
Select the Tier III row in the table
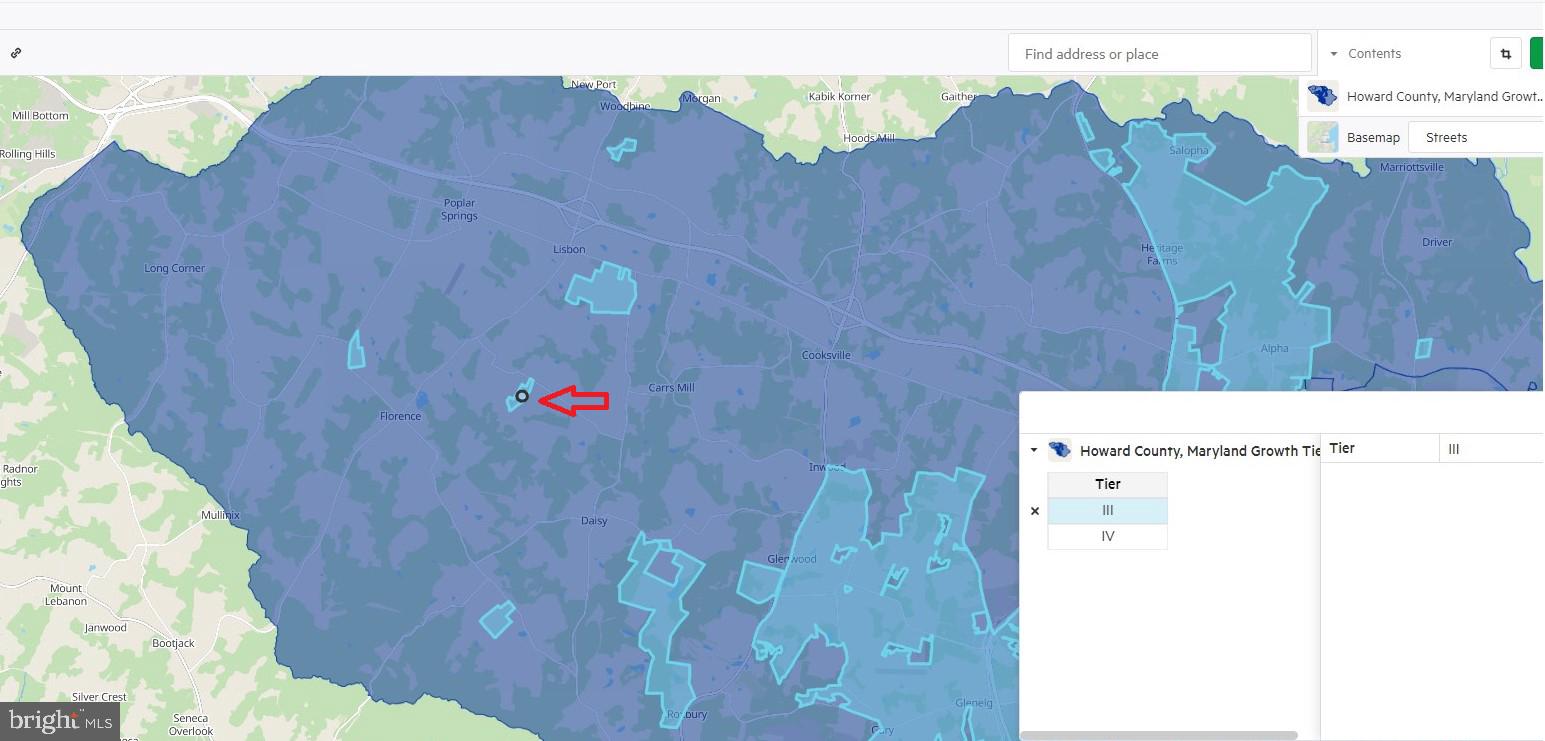click(1107, 511)
